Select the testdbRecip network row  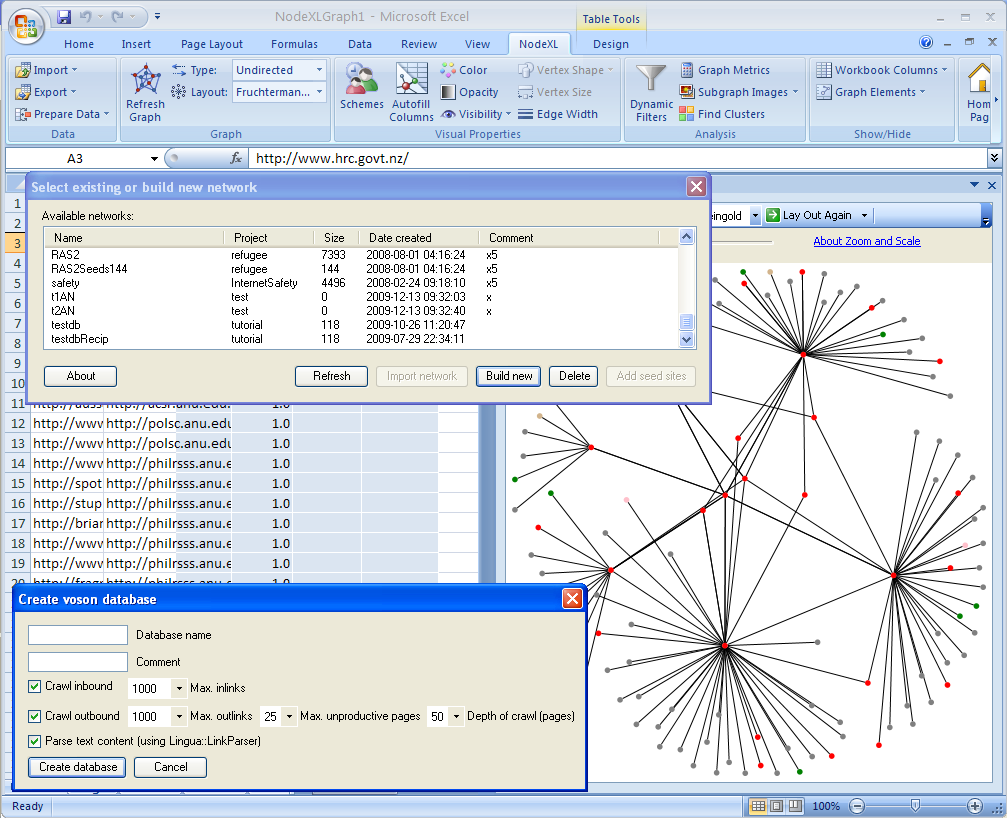tap(361, 339)
